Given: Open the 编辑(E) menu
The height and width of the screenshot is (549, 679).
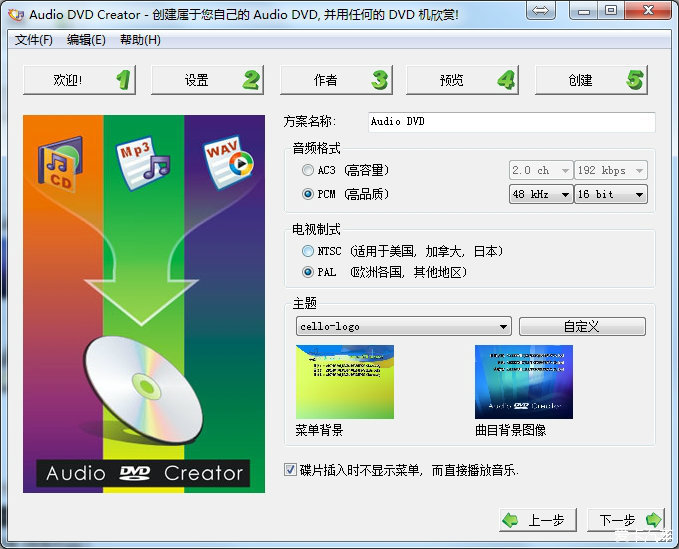Looking at the screenshot, I should (86, 40).
